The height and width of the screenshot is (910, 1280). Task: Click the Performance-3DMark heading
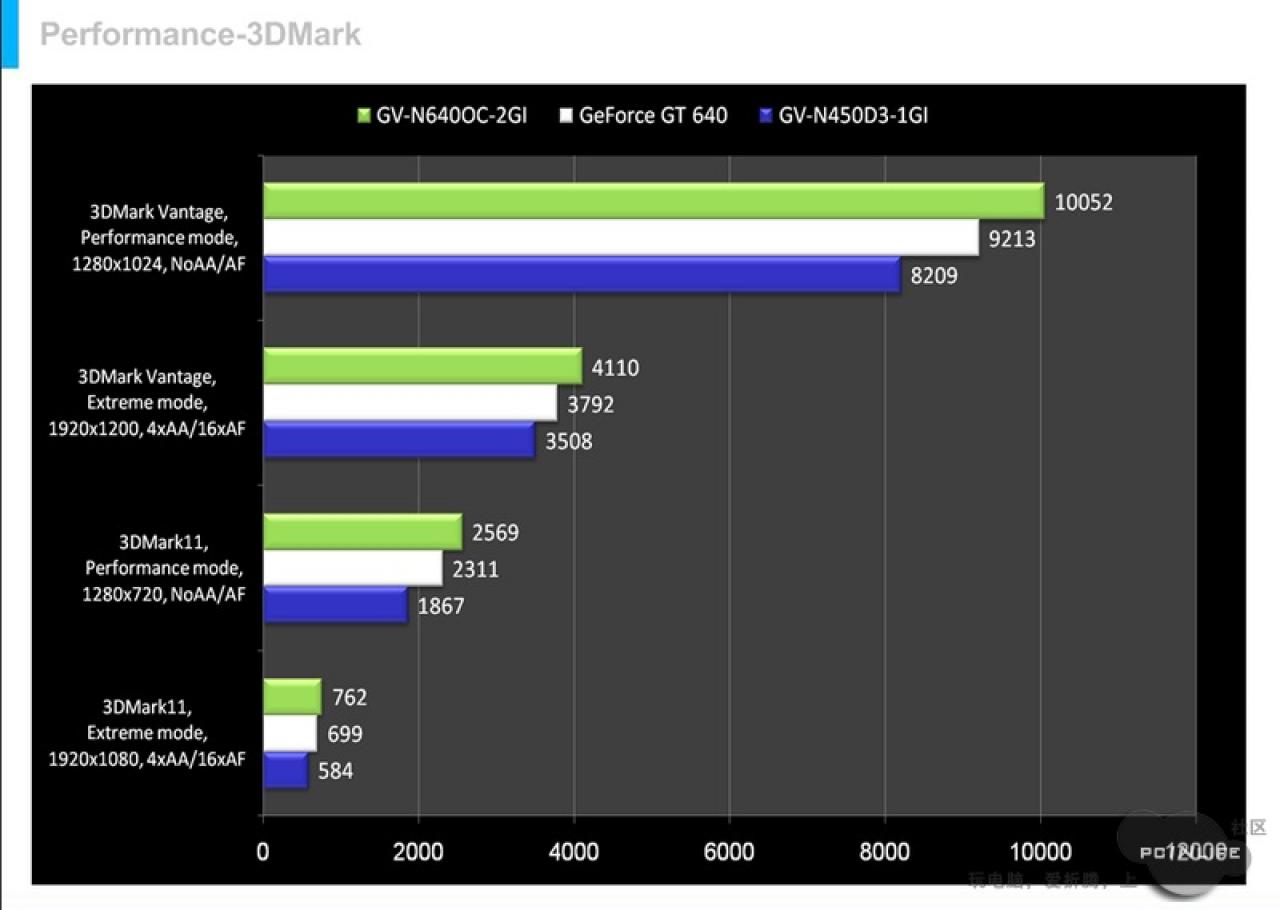coord(200,35)
